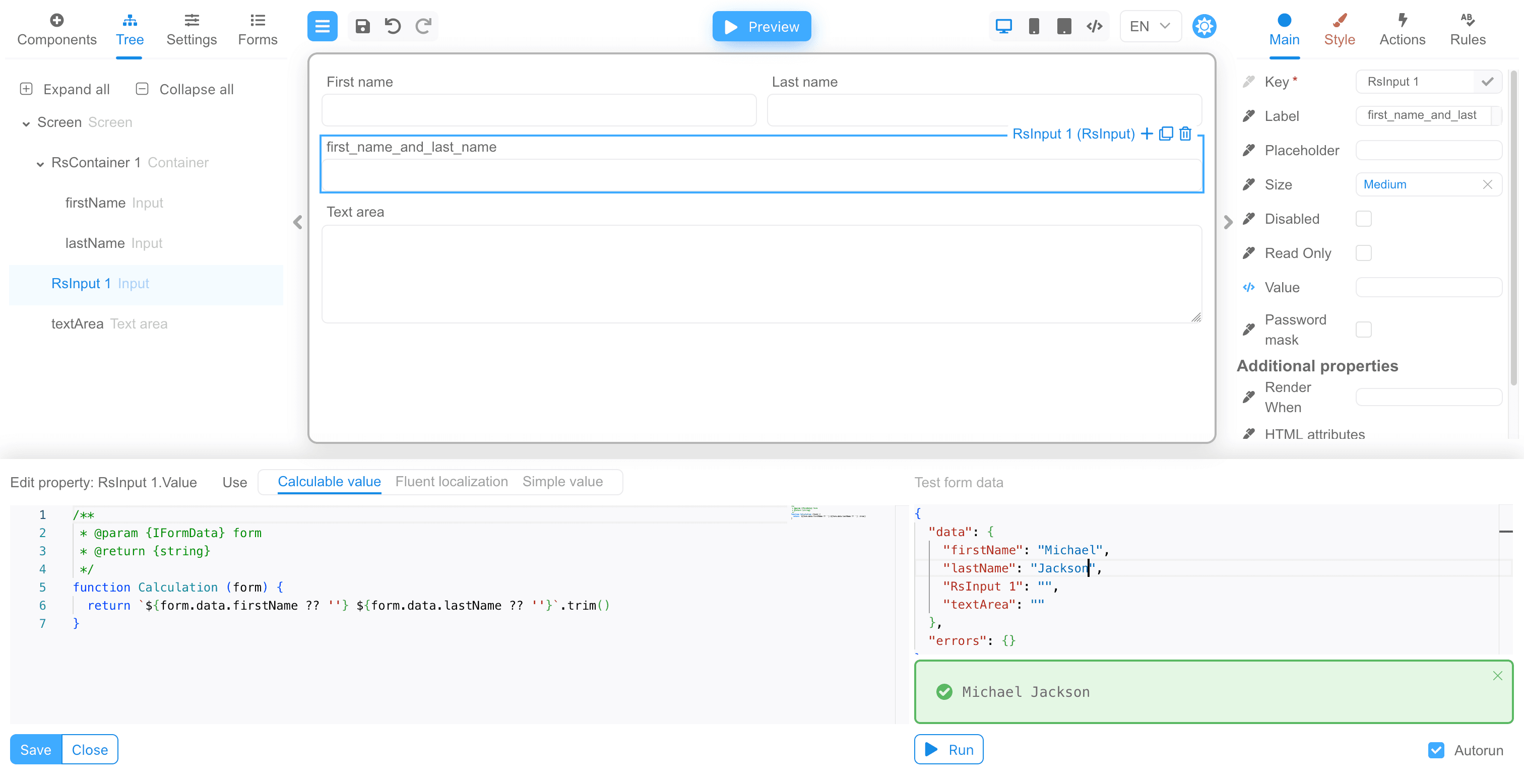Enable the Disabled checkbox
Screen dimensions: 1524x784
tap(1363, 219)
